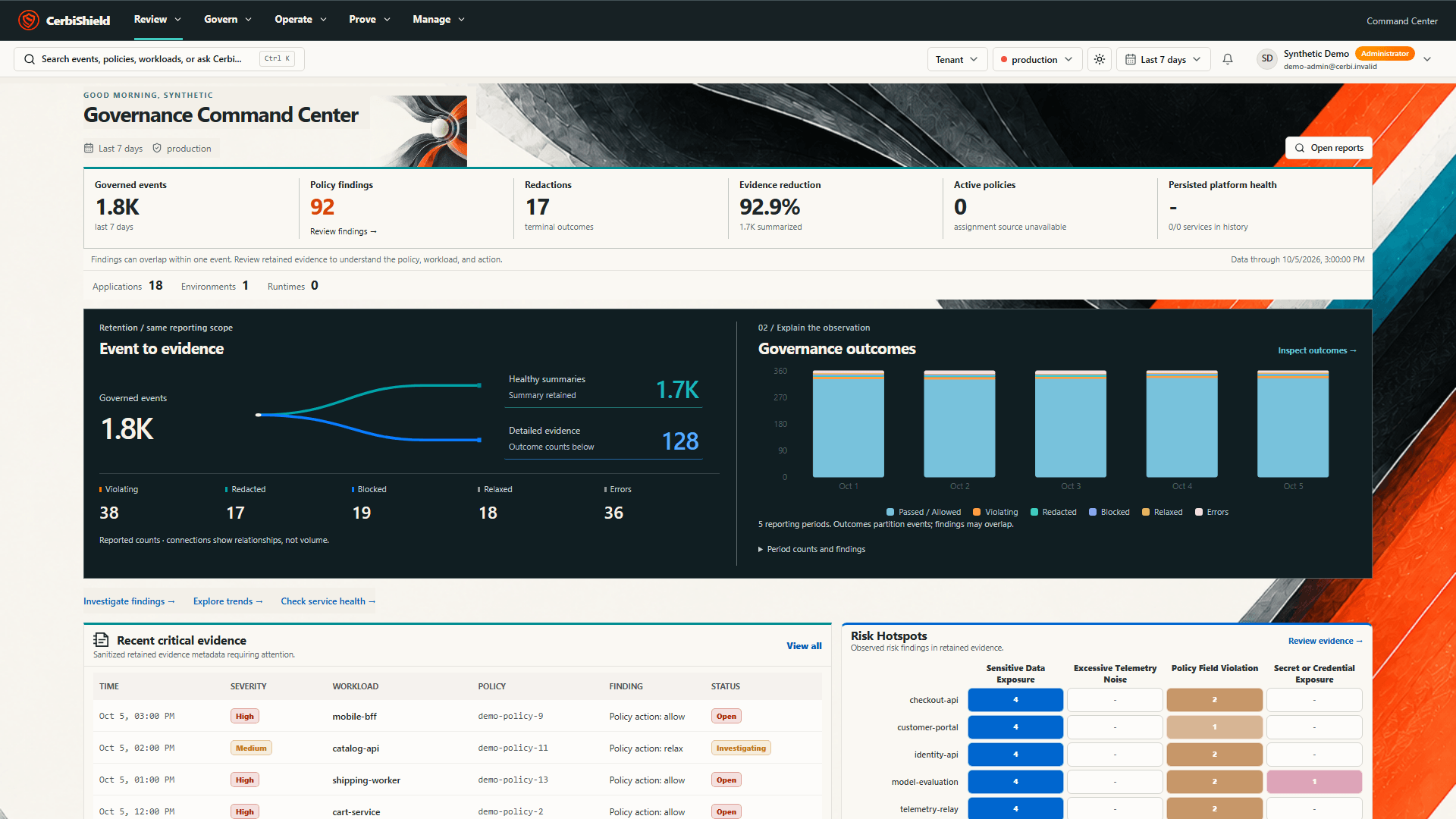Viewport: 1456px width, 819px height.
Task: Click the search events input field
Action: coord(159,59)
